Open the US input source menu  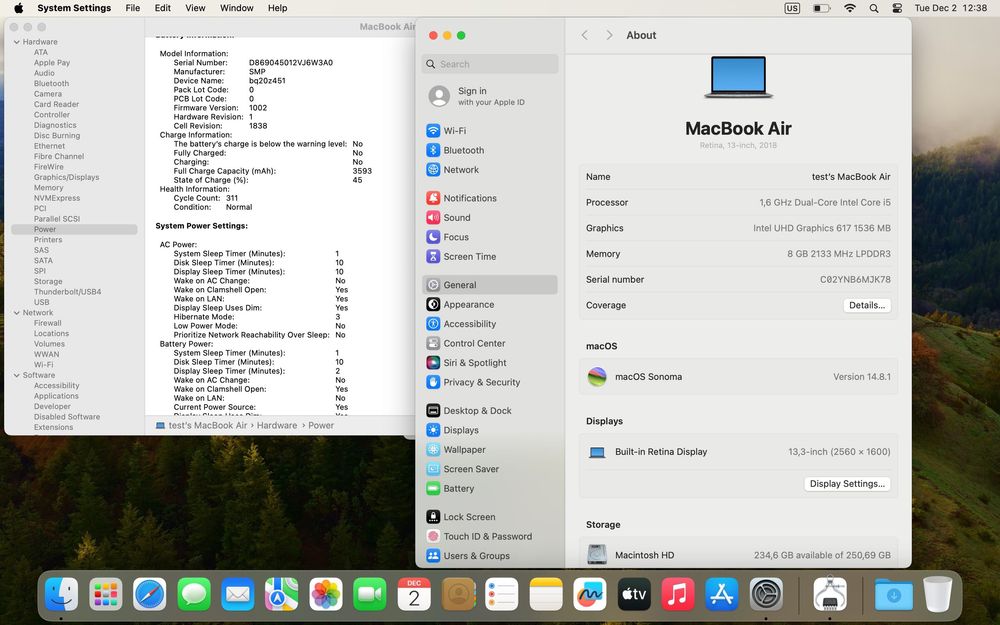tap(792, 8)
